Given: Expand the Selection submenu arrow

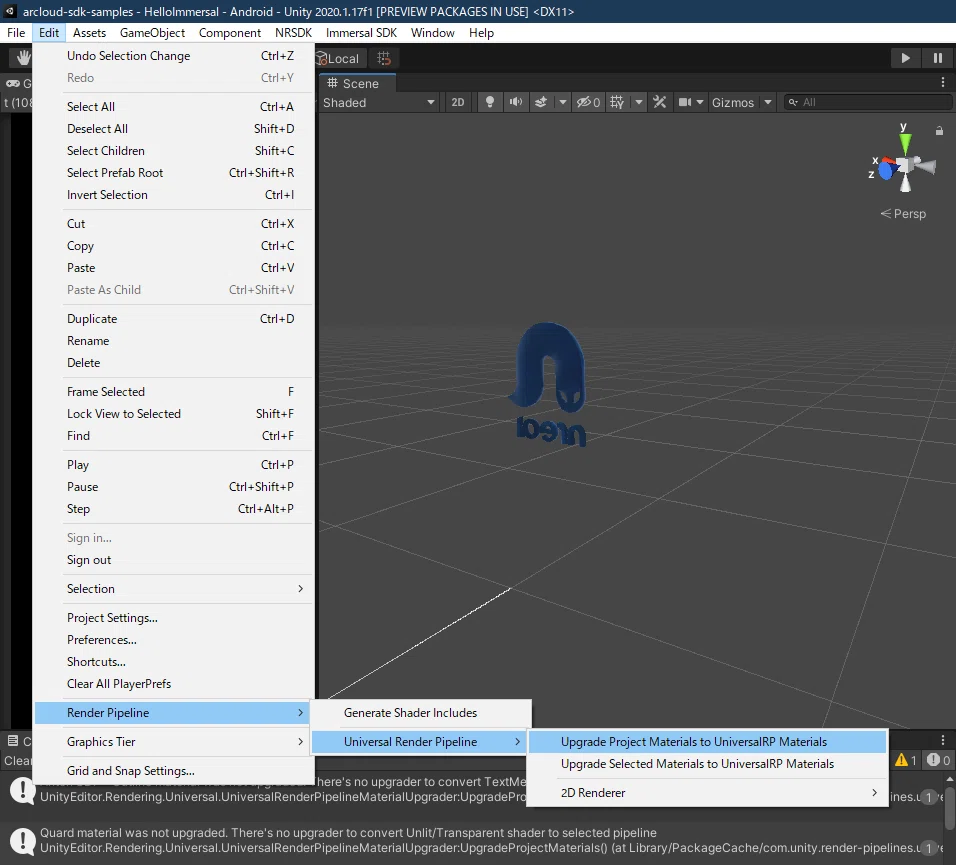Looking at the screenshot, I should pyautogui.click(x=300, y=588).
